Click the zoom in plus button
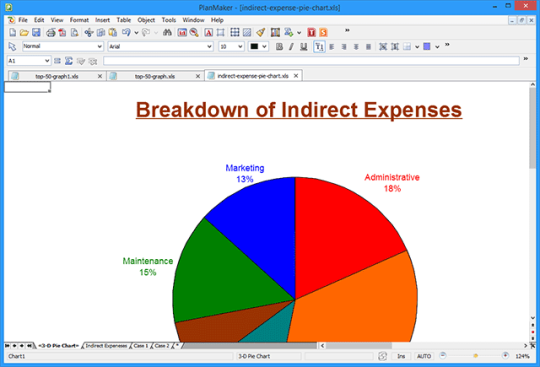Screen dimensions: 540x367 pyautogui.click(x=505, y=355)
